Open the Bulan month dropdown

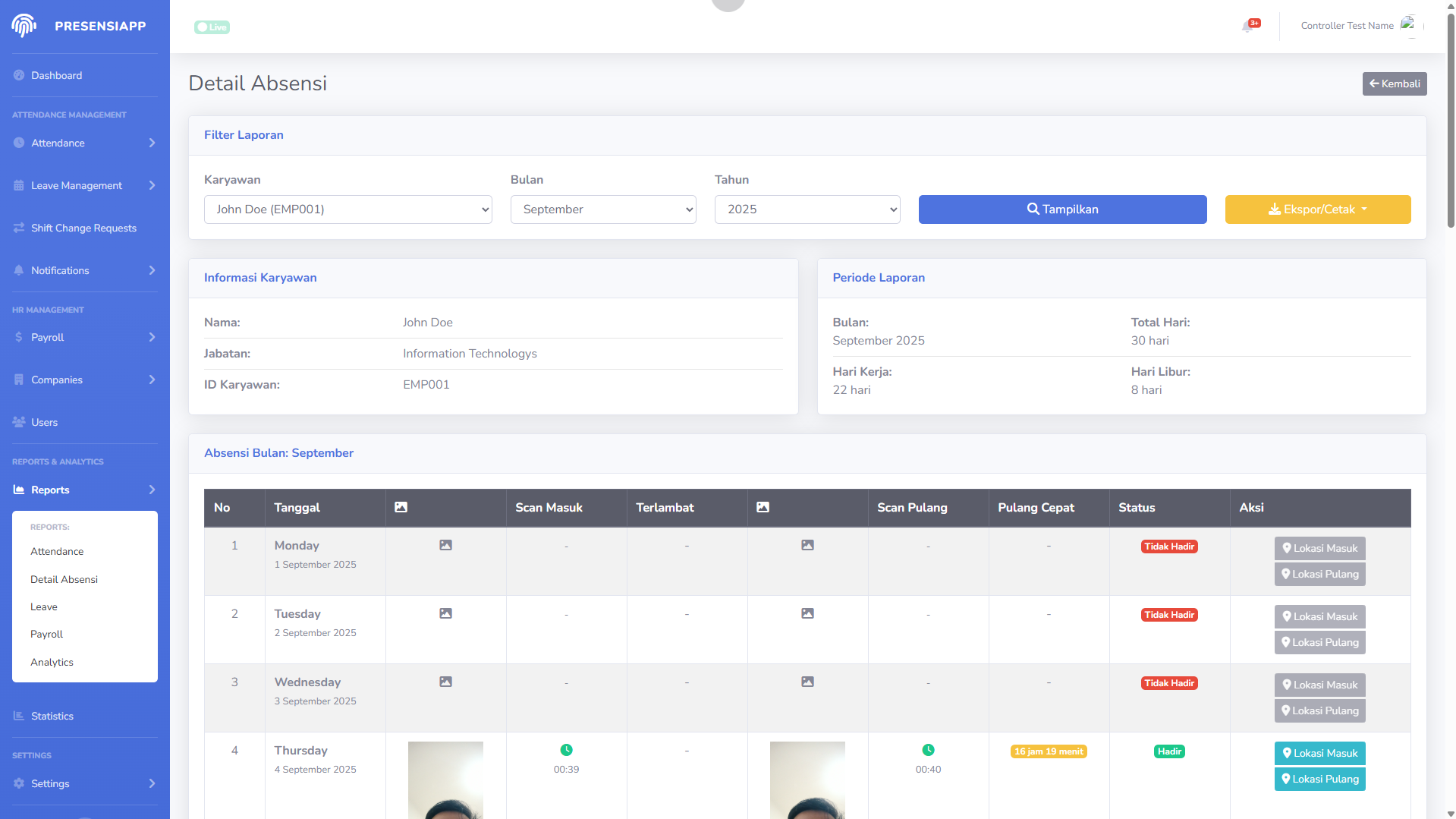(x=603, y=209)
